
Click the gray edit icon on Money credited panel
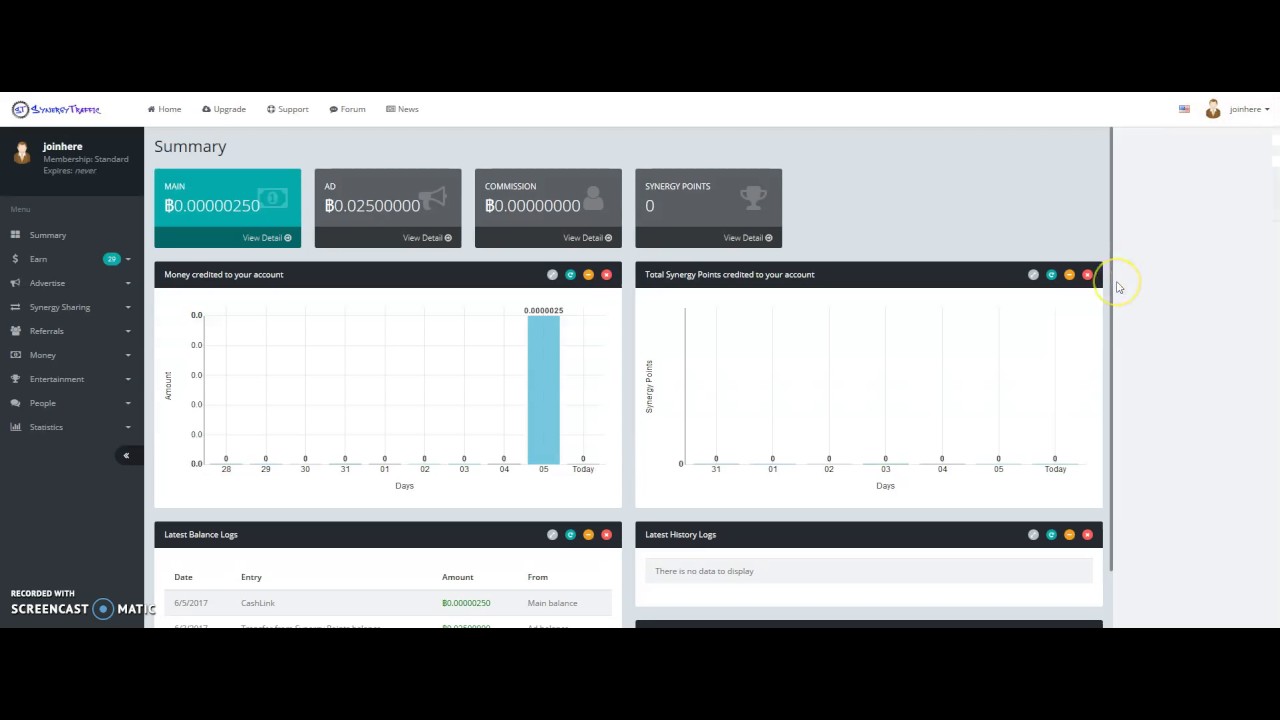point(552,275)
